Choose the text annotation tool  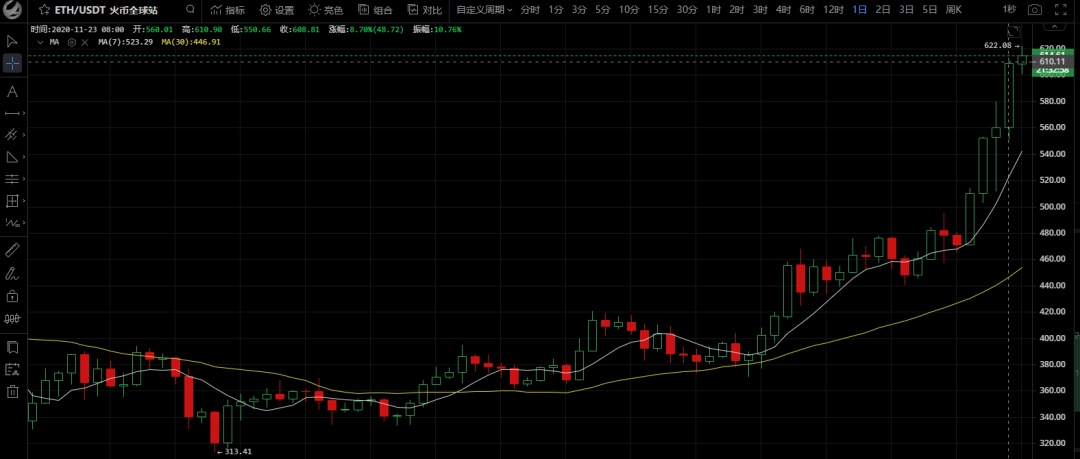[x=12, y=92]
